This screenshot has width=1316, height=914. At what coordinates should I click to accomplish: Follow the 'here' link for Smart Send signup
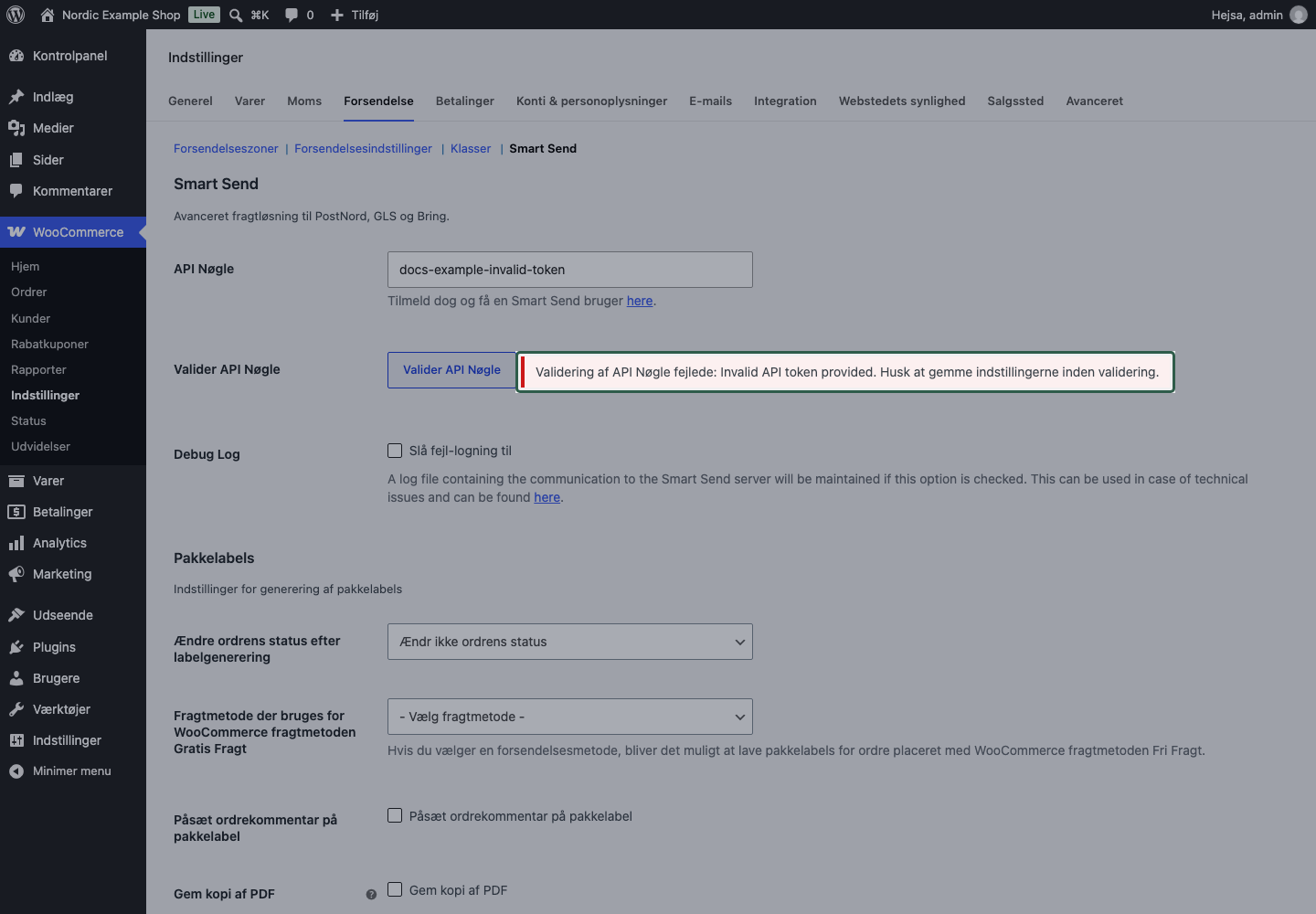pyautogui.click(x=640, y=301)
